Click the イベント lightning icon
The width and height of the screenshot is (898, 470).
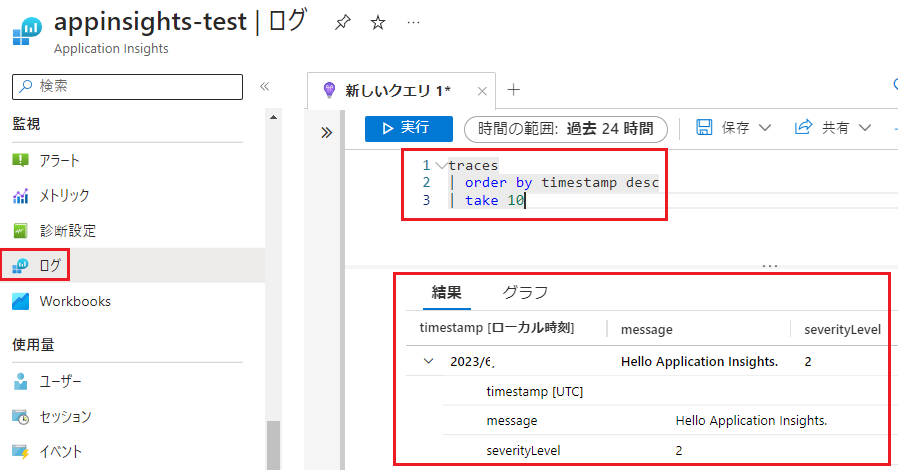21,452
